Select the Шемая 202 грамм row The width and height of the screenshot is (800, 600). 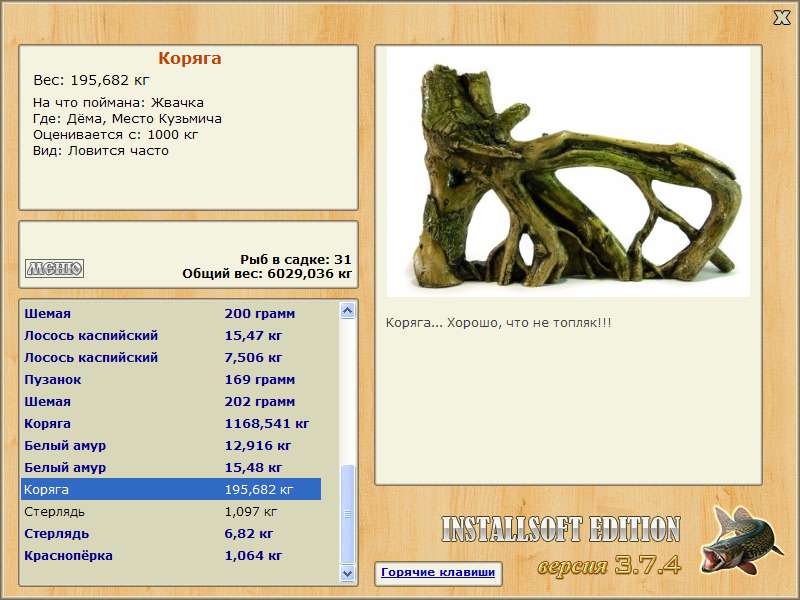point(171,402)
